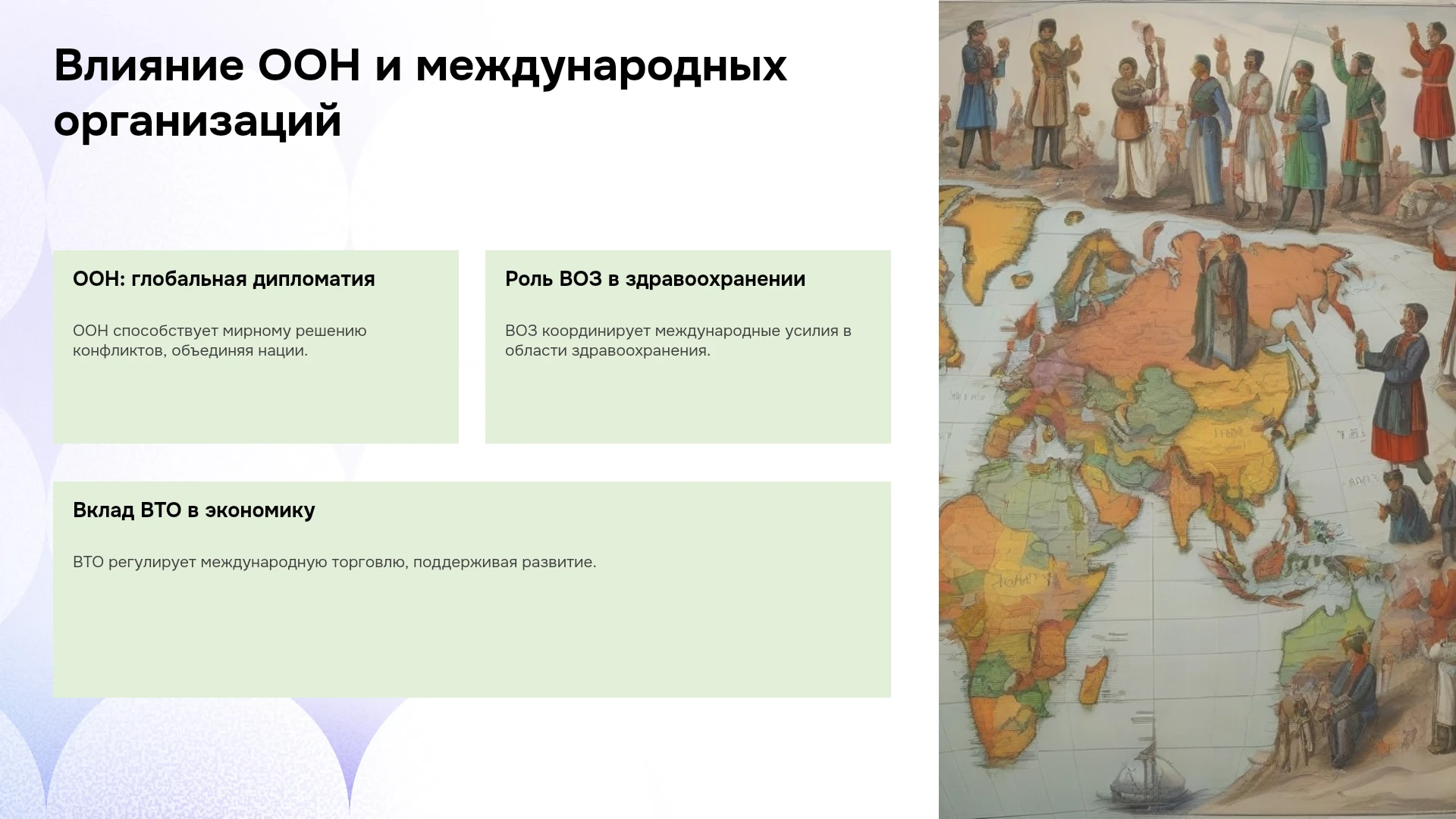Select the text 'ООН способствует мирному решению конфликтов'

click(x=220, y=340)
